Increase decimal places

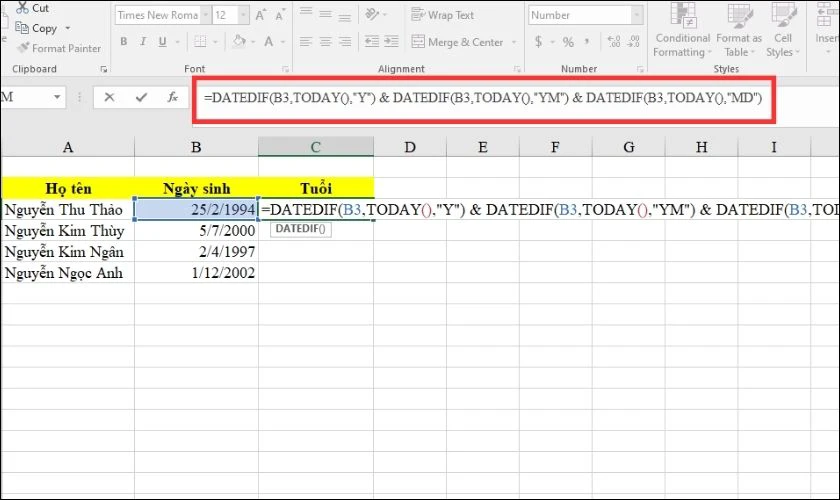614,41
